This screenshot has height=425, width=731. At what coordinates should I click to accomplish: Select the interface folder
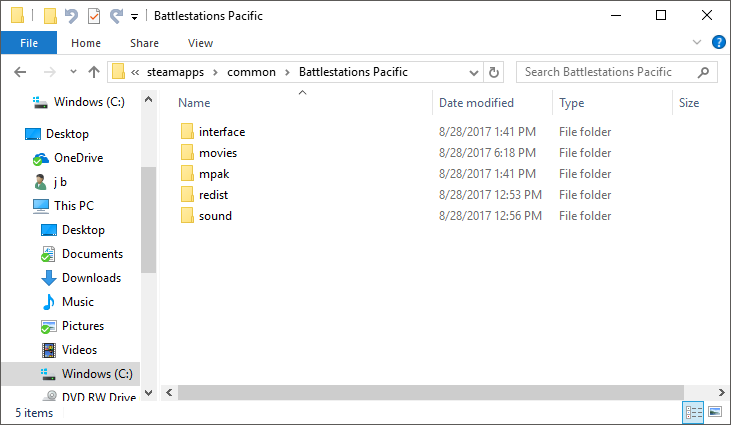[213, 132]
